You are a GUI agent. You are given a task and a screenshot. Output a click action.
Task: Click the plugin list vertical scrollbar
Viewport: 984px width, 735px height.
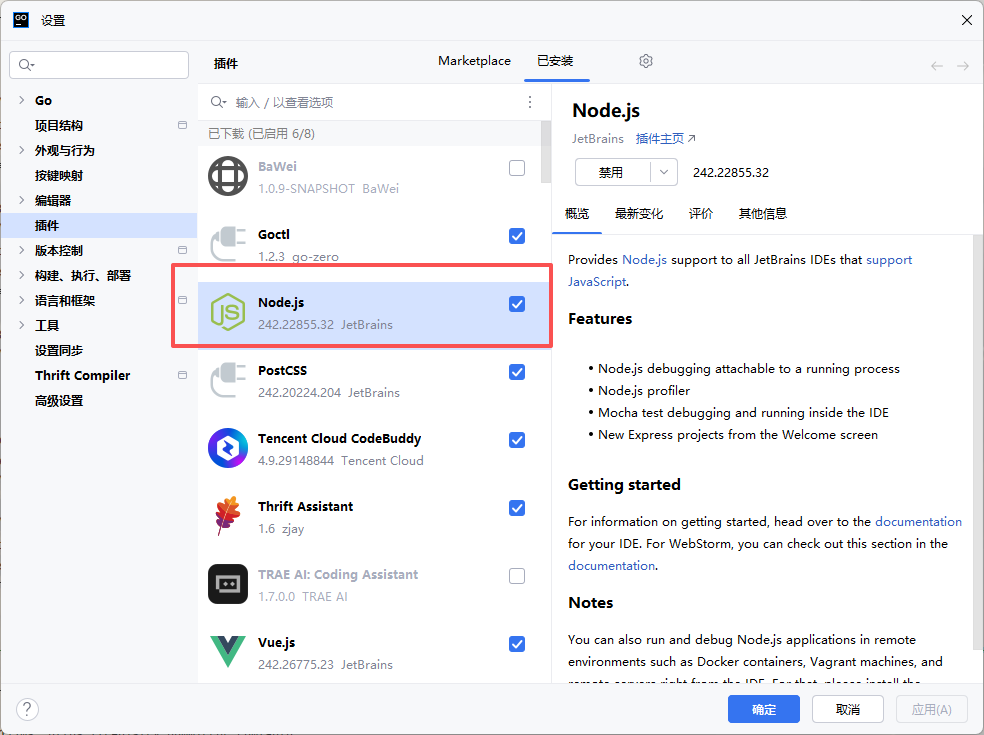pyautogui.click(x=545, y=152)
